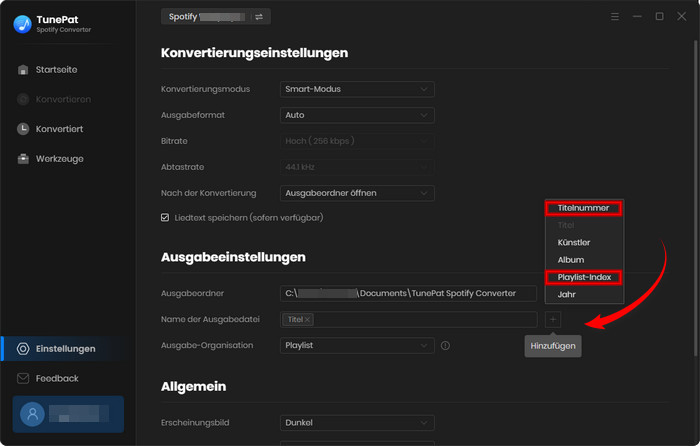This screenshot has width=700, height=446.
Task: Open the Nach der Konvertierung dropdown
Action: point(357,192)
